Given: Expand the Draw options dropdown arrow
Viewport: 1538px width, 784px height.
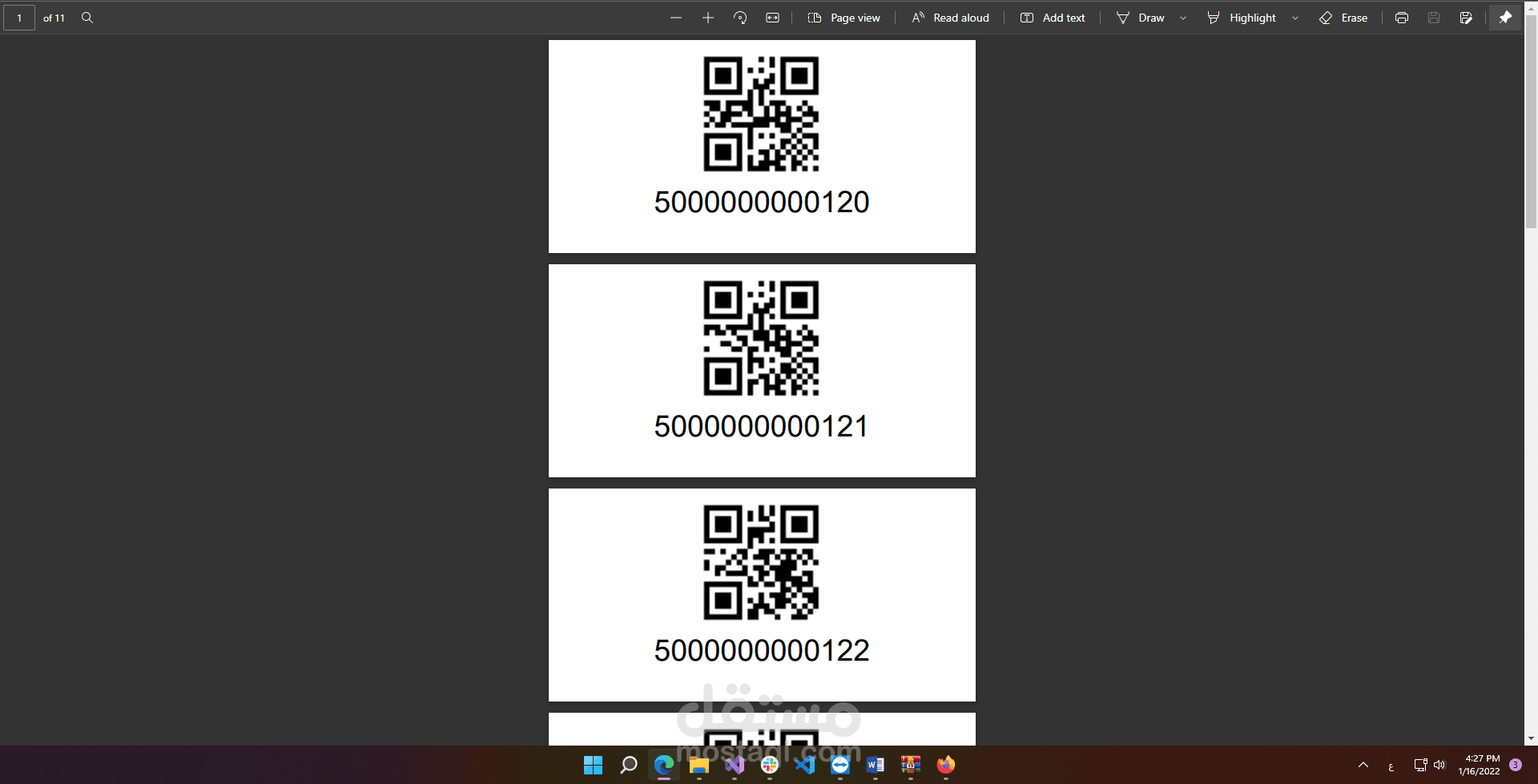Looking at the screenshot, I should coord(1183,18).
